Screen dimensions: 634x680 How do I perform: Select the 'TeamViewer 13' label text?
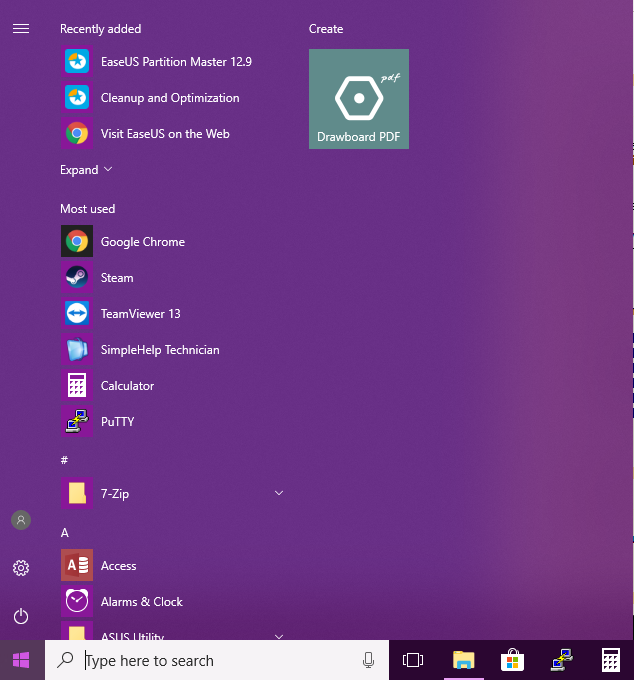pyautogui.click(x=141, y=314)
